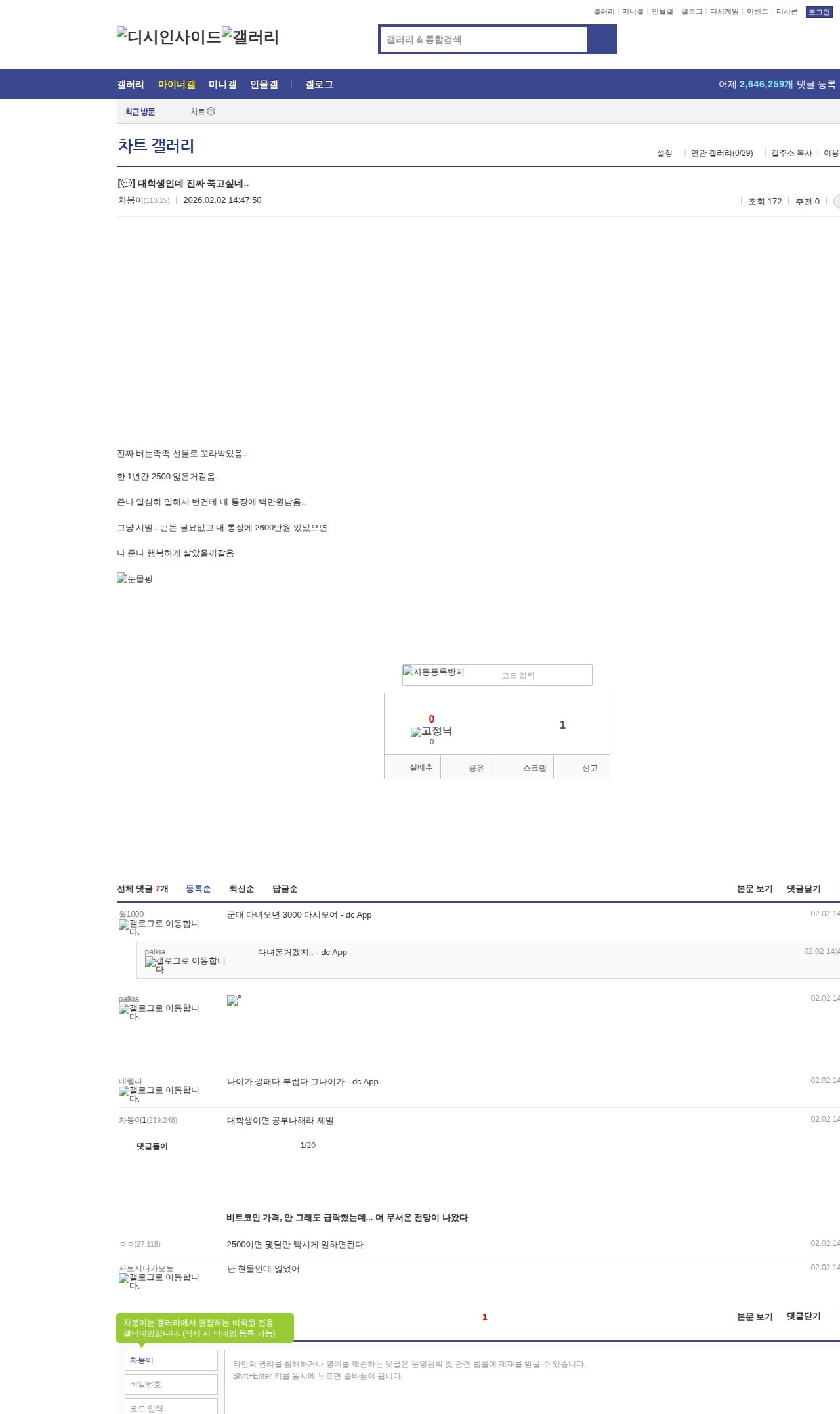Click 본문 보기 beside page number 1
This screenshot has height=1414, width=840.
coord(755,1316)
